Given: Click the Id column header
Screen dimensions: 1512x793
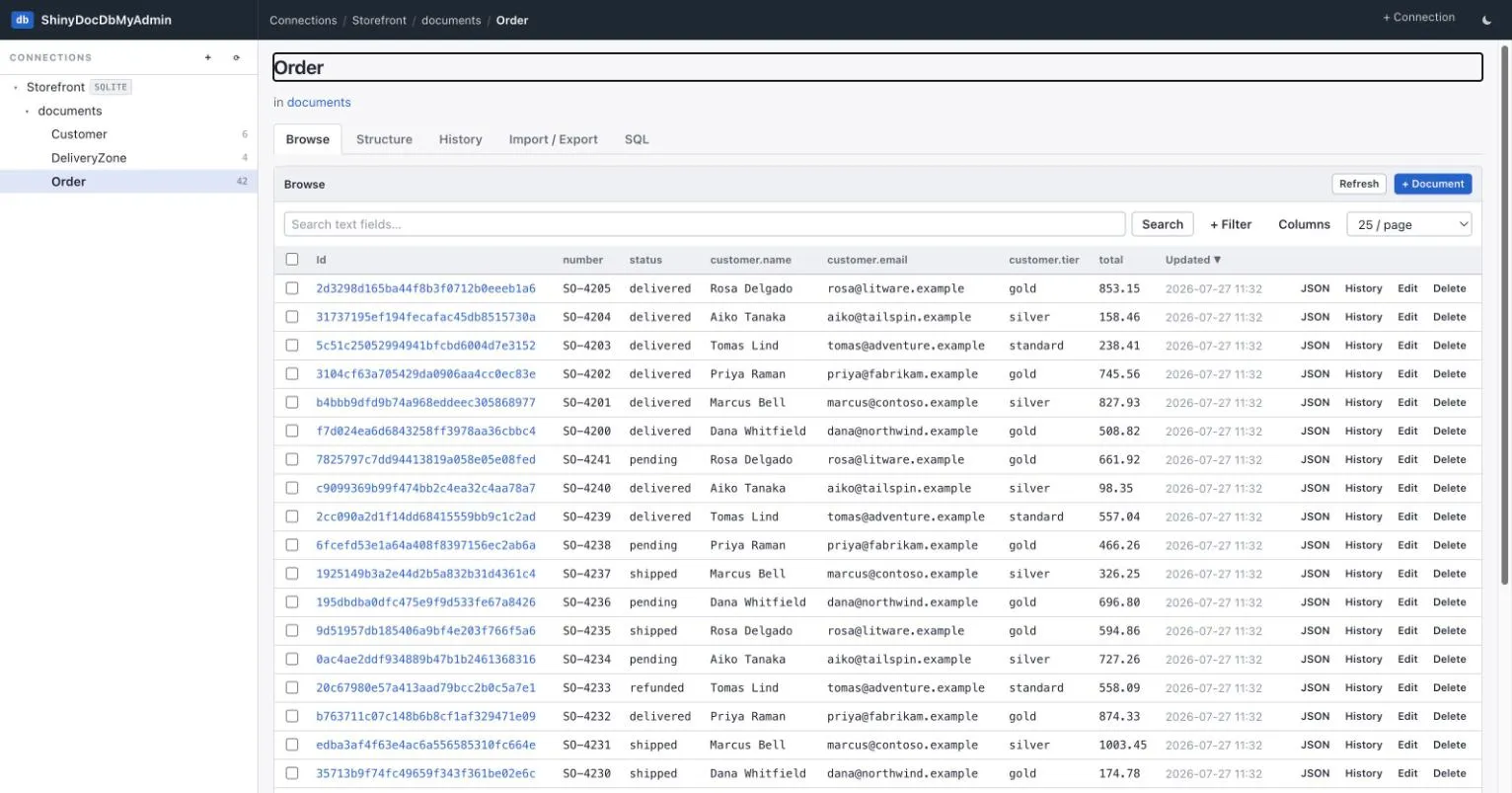Looking at the screenshot, I should [x=321, y=260].
